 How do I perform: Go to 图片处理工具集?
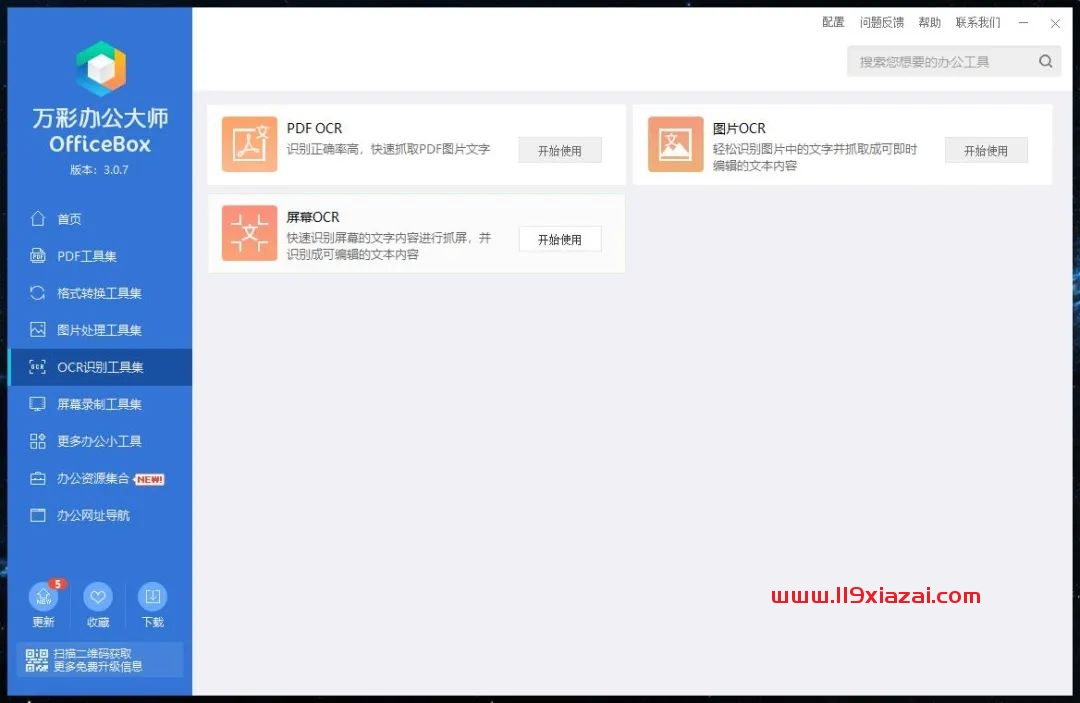point(101,329)
